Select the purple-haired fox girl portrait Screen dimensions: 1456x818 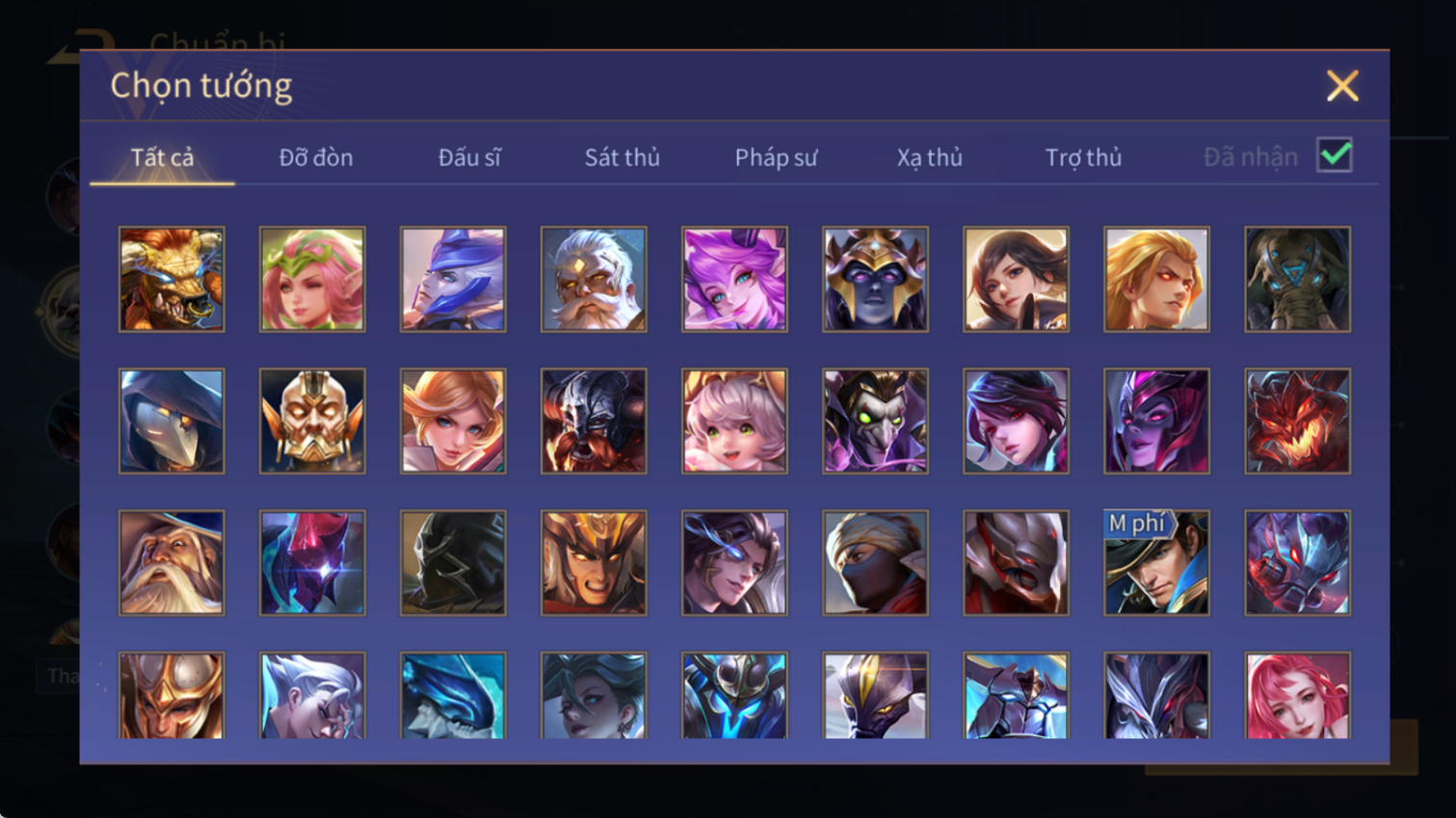pos(734,279)
